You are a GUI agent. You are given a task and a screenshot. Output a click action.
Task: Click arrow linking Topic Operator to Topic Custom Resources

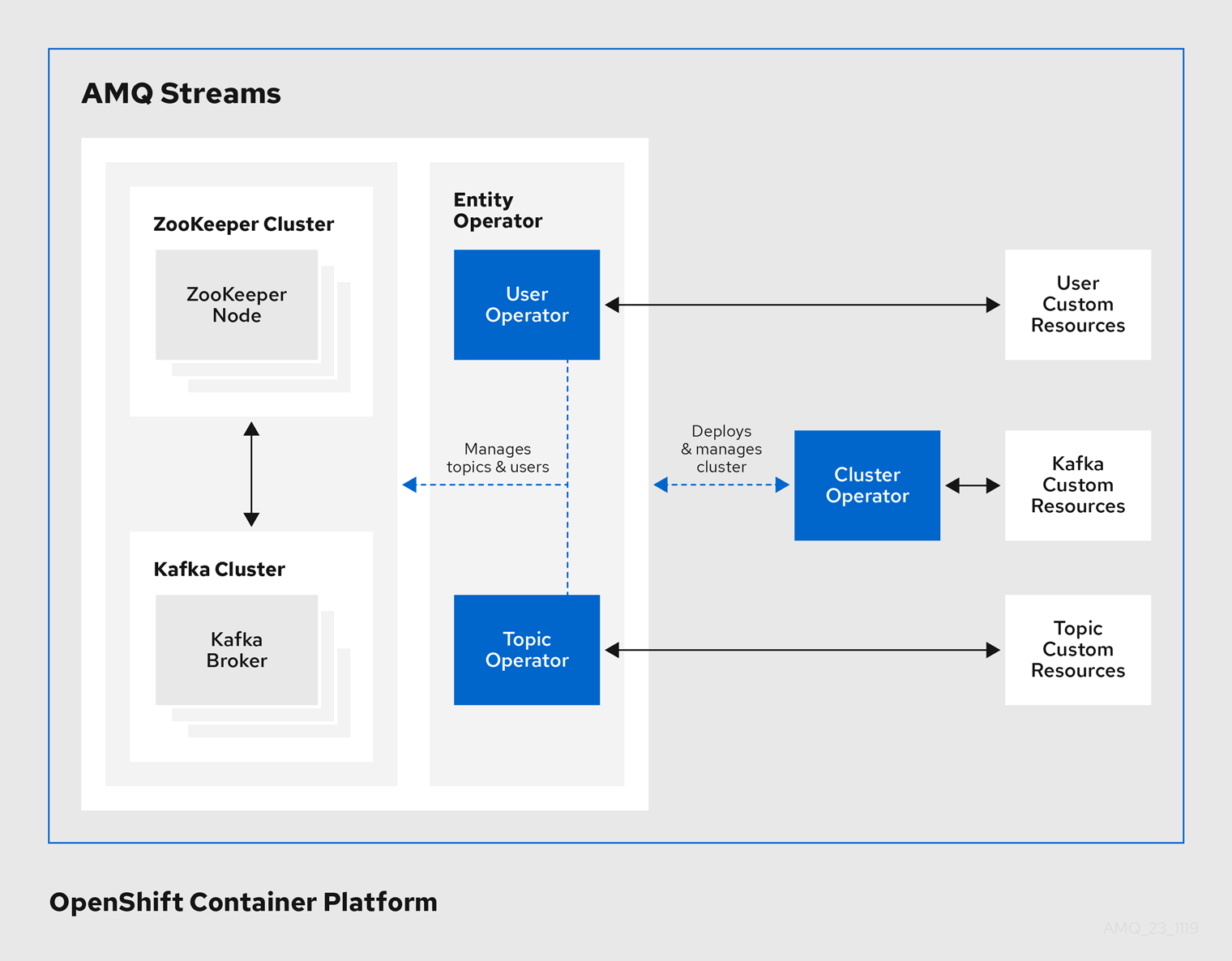click(802, 650)
